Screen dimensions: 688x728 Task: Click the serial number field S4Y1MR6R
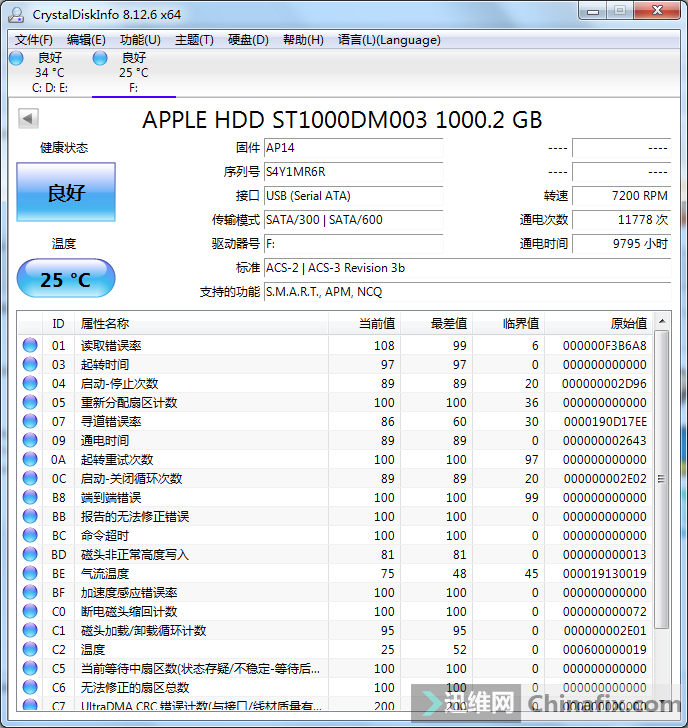click(x=353, y=172)
